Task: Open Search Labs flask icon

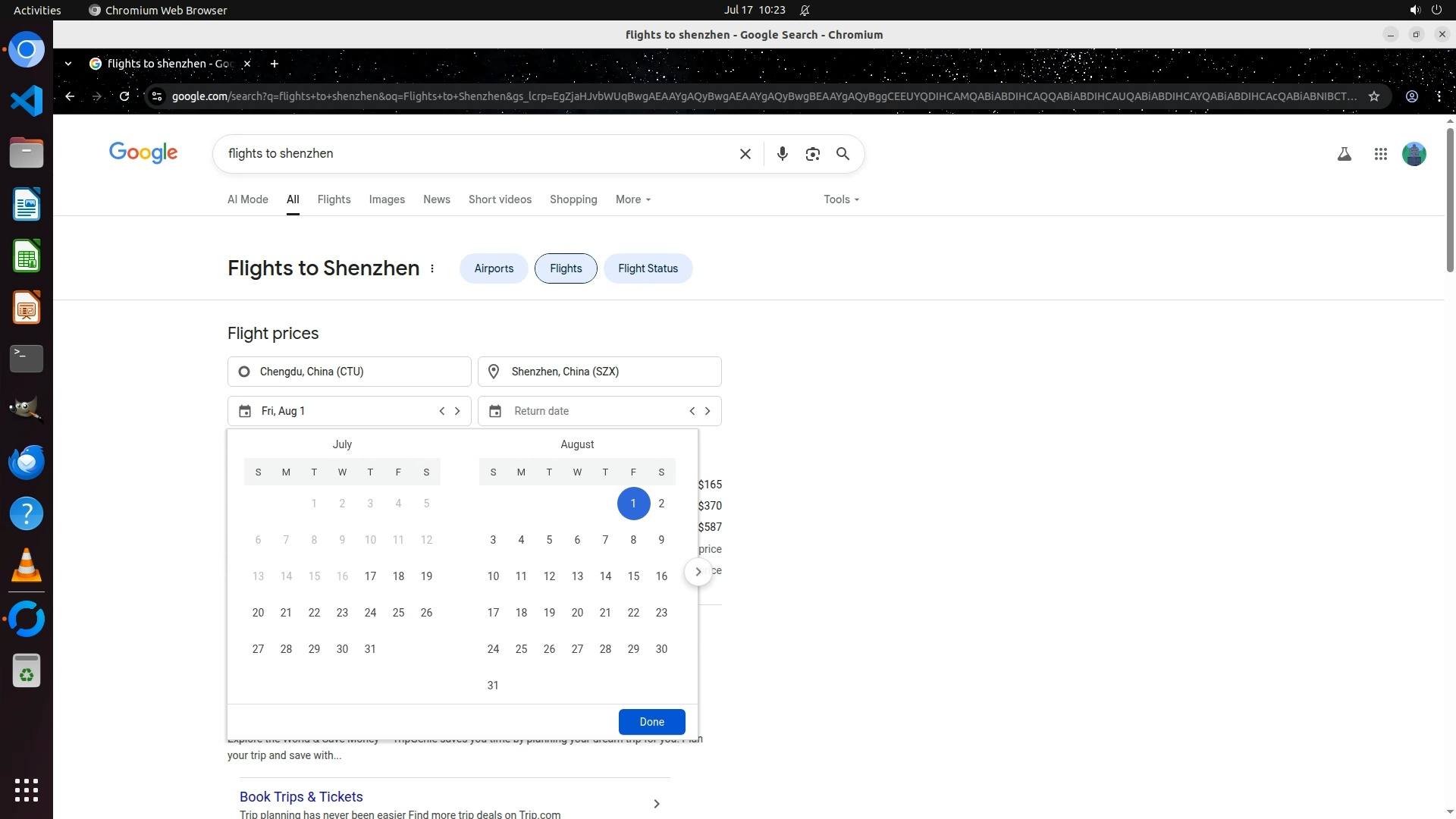Action: [x=1344, y=154]
